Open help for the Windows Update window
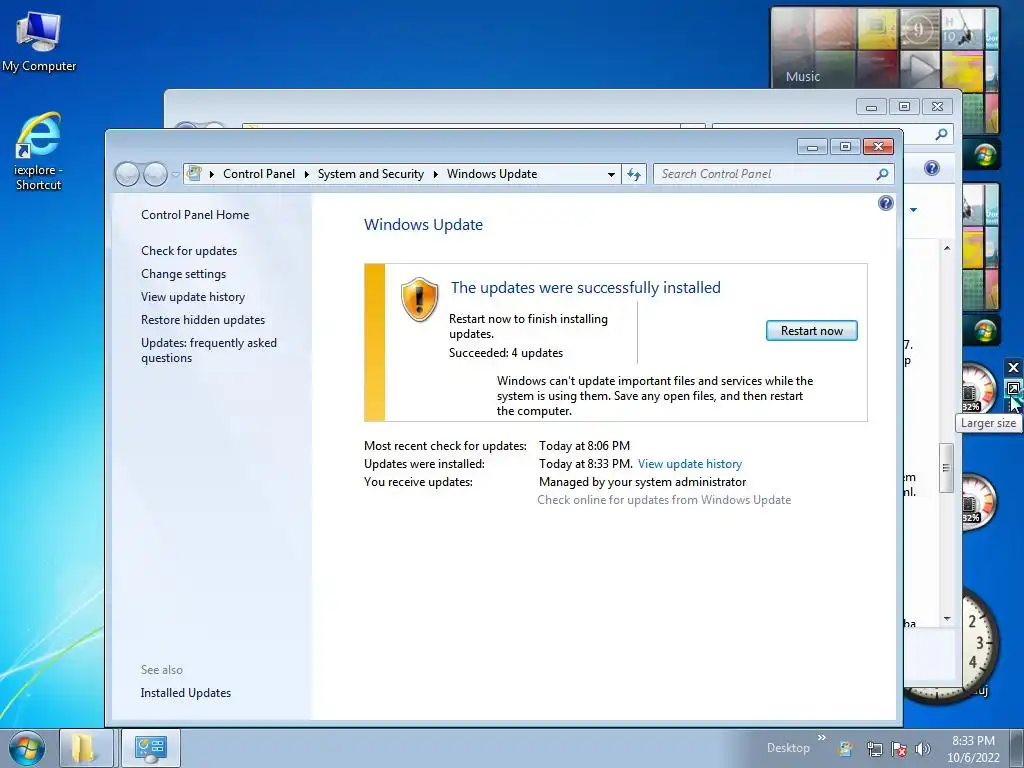The image size is (1024, 768). (x=886, y=203)
